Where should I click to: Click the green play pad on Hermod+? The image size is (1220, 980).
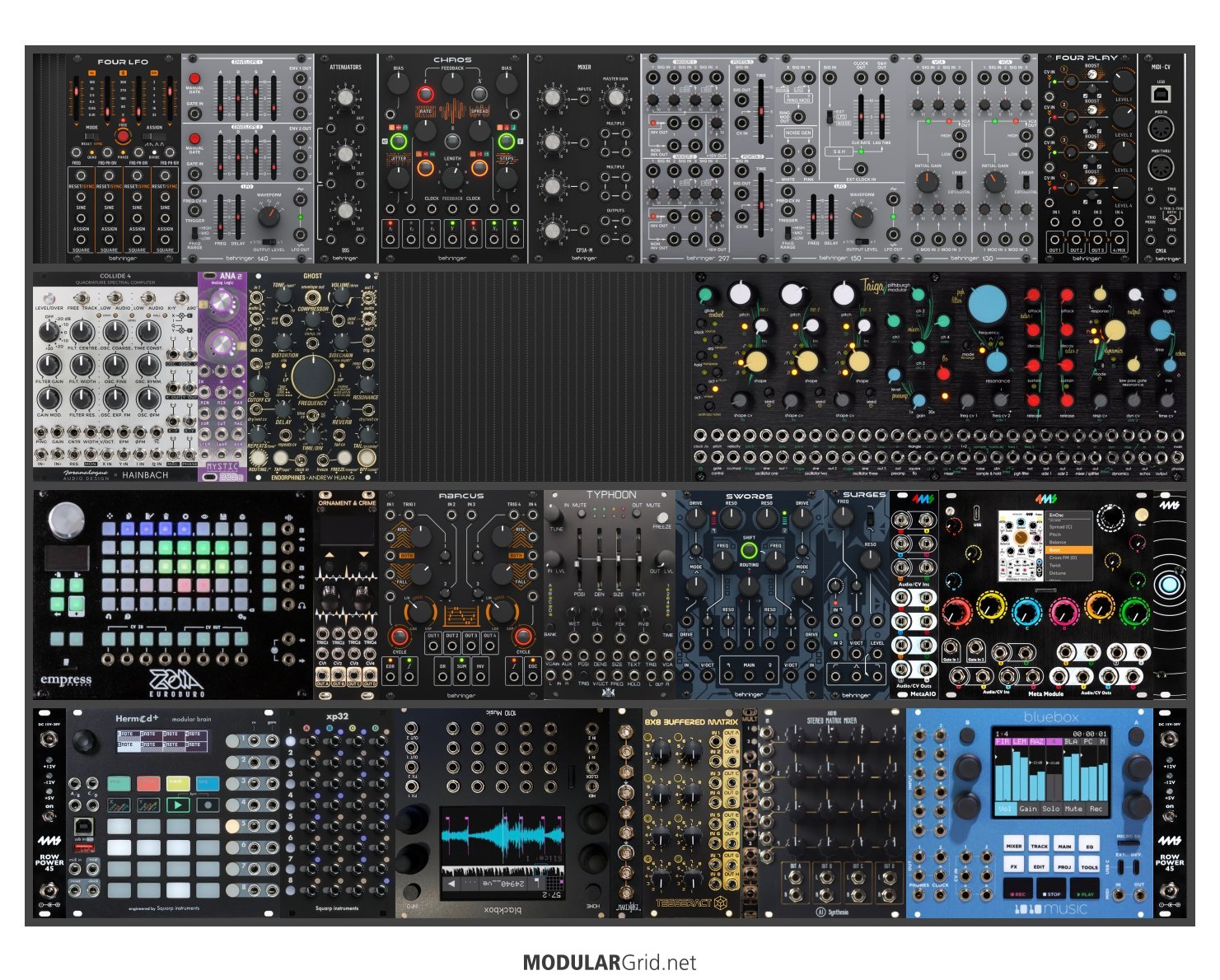pyautogui.click(x=178, y=805)
